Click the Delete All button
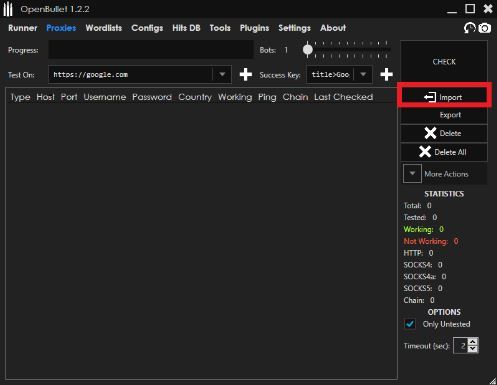This screenshot has width=497, height=385. pos(444,152)
